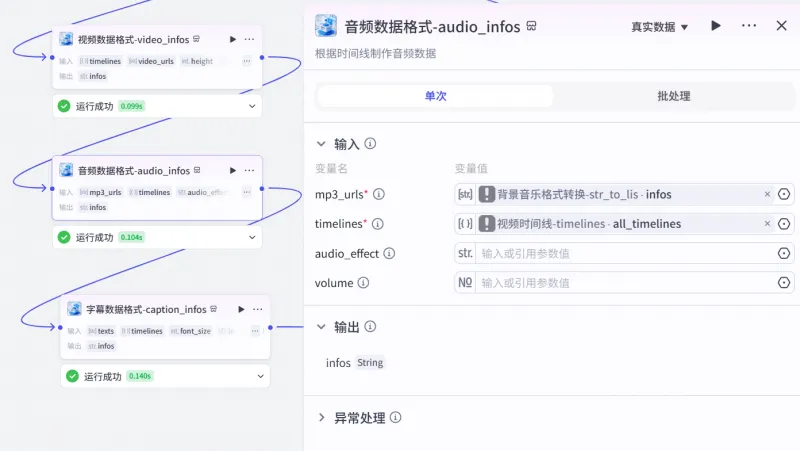Switch to the 批处理 tab
Screen dimensions: 800x451
[673, 96]
